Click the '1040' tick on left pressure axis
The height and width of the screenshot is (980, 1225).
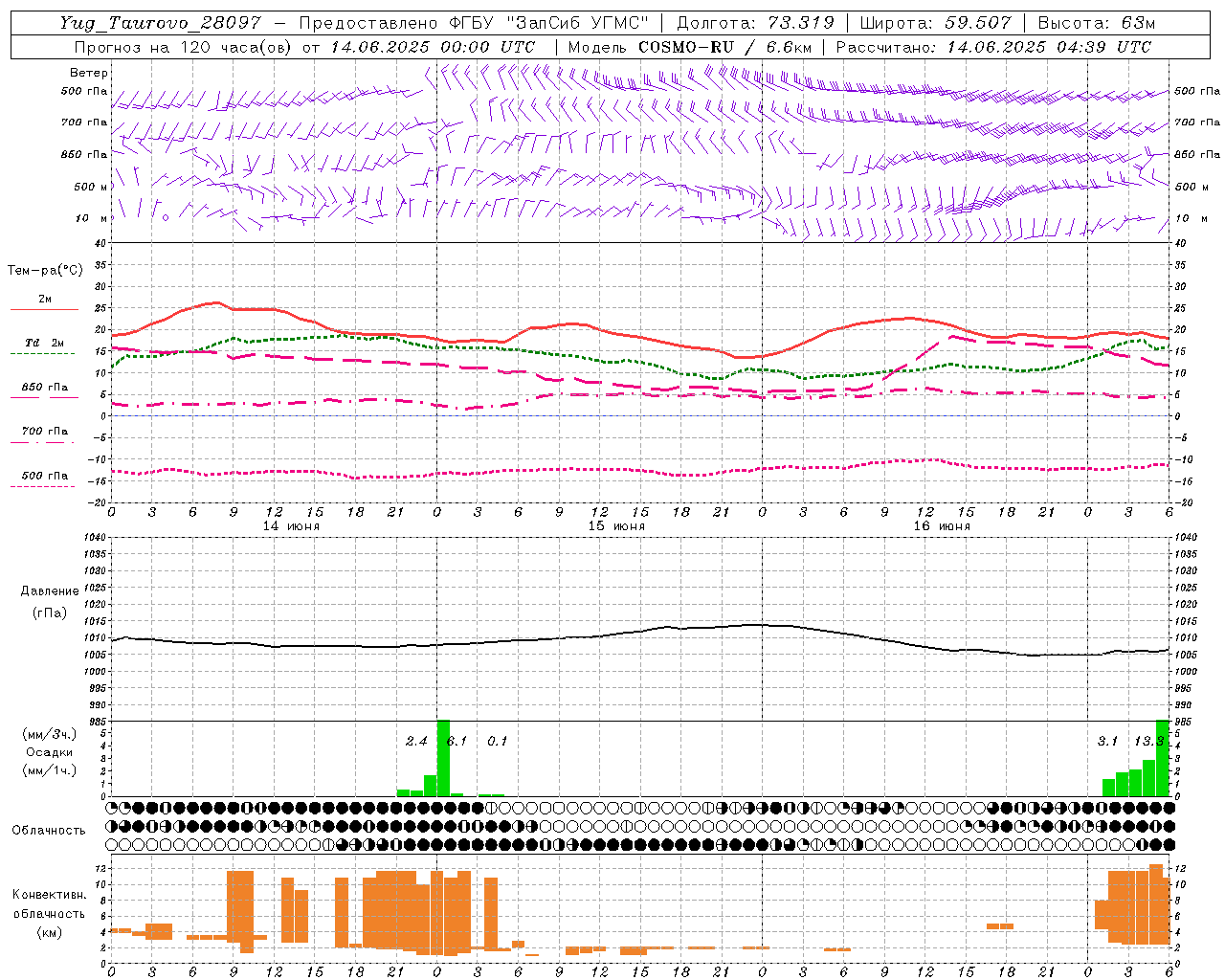95,538
